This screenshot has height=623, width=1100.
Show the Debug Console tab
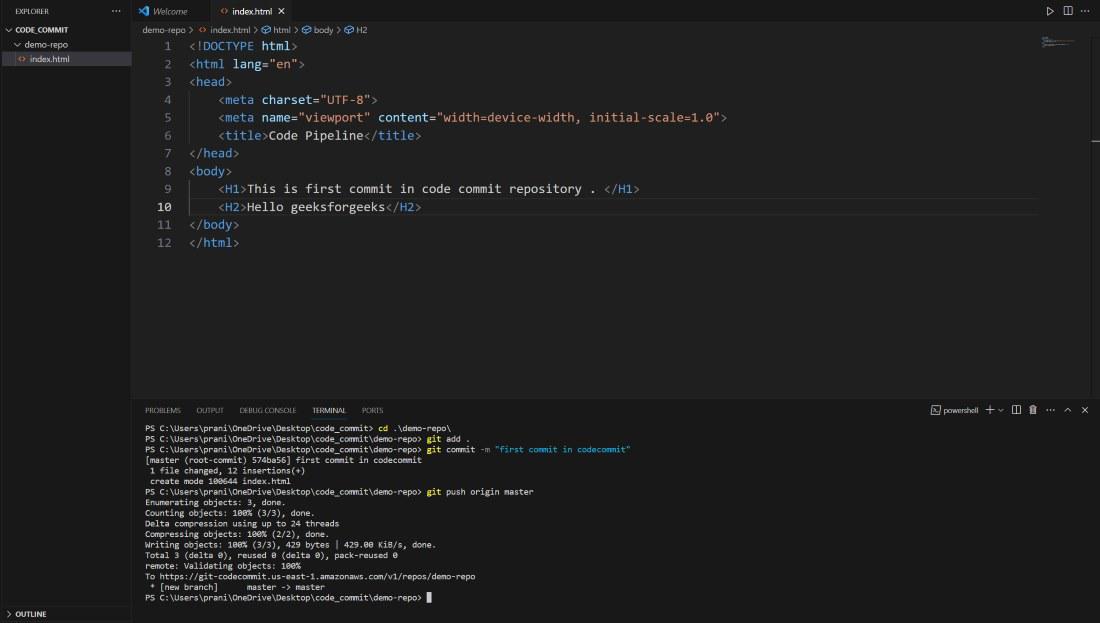click(267, 410)
